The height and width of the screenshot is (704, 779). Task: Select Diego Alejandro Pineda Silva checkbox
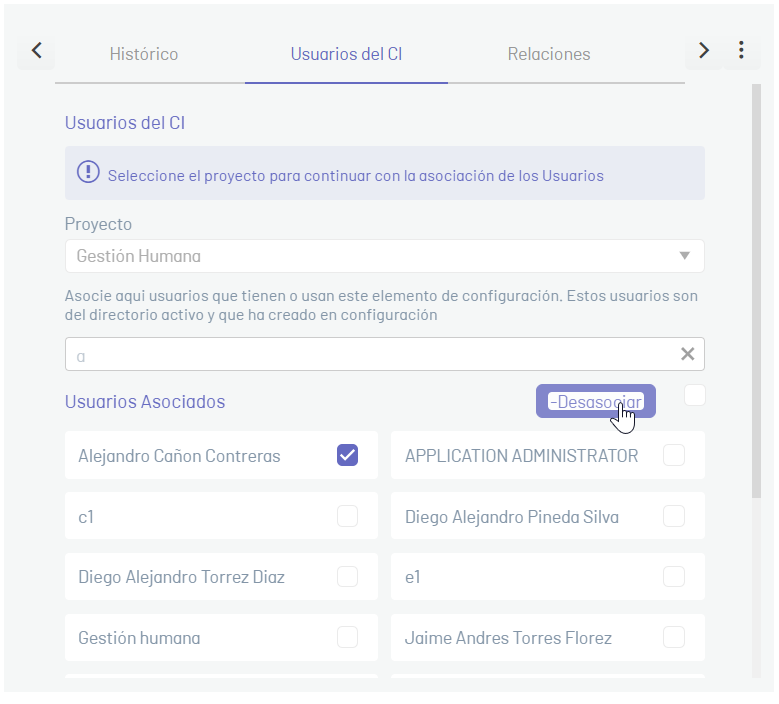674,516
